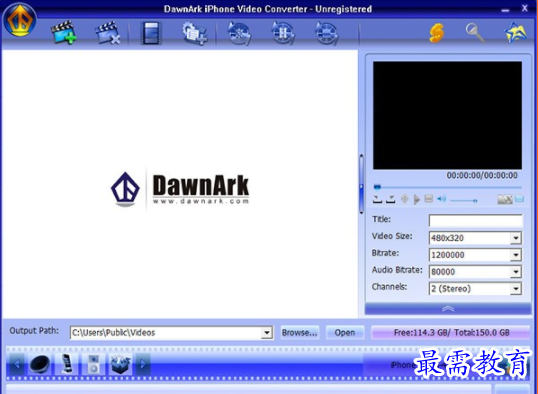Remove video with the clapperboard X icon
The width and height of the screenshot is (538, 394).
[108, 33]
